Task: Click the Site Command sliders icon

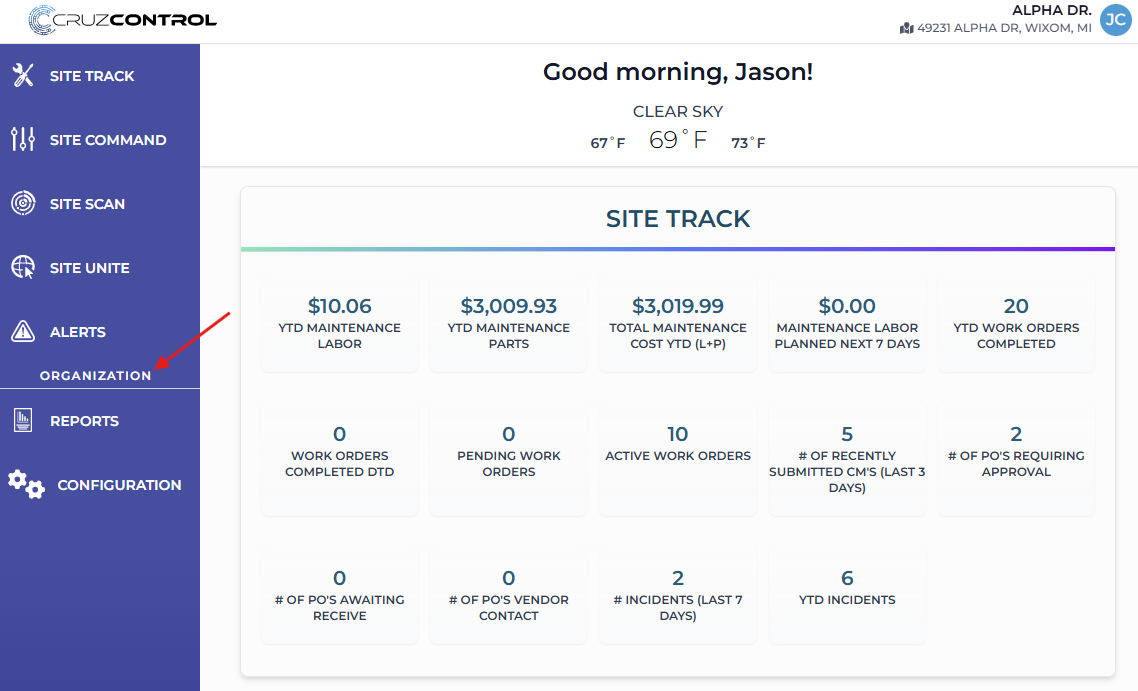Action: (23, 140)
